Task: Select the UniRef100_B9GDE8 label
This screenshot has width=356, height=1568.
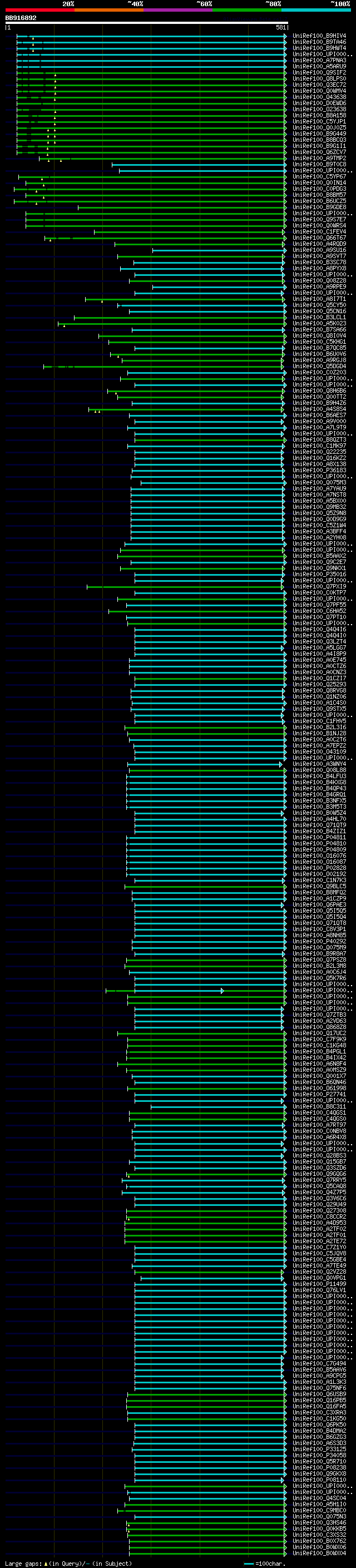Action: [319, 207]
